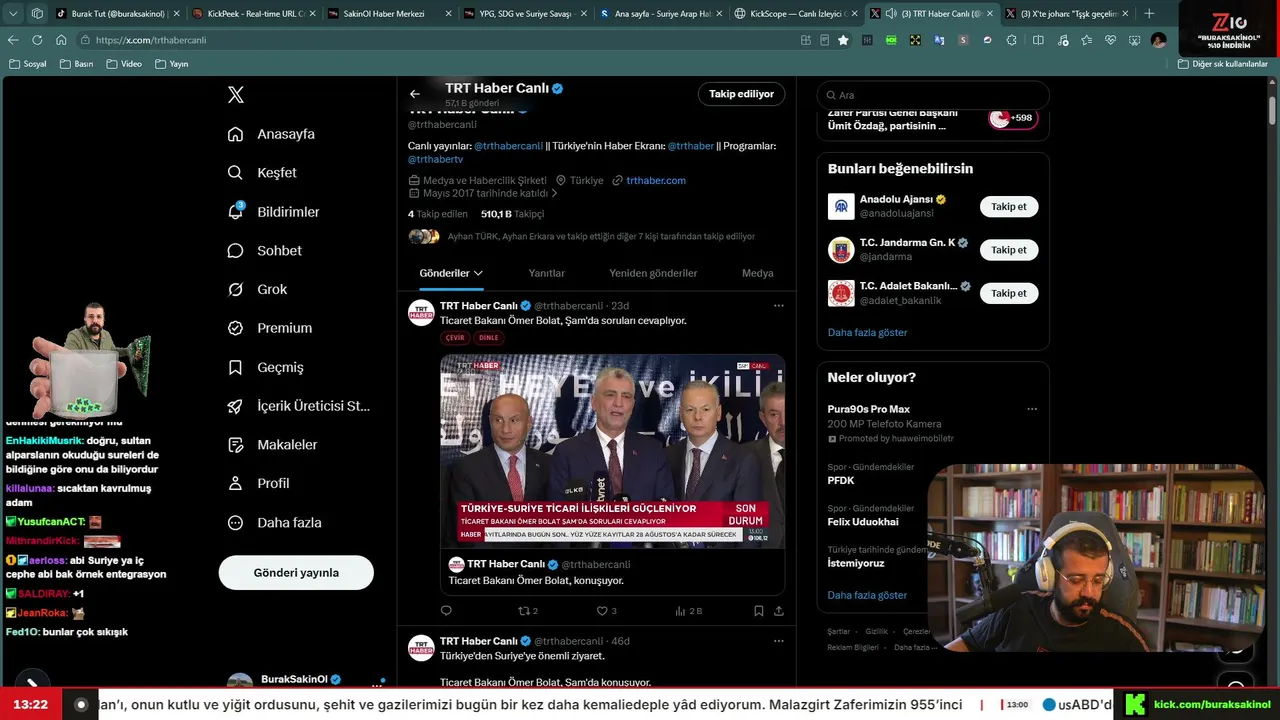Like the post with 3 likes

tap(606, 611)
